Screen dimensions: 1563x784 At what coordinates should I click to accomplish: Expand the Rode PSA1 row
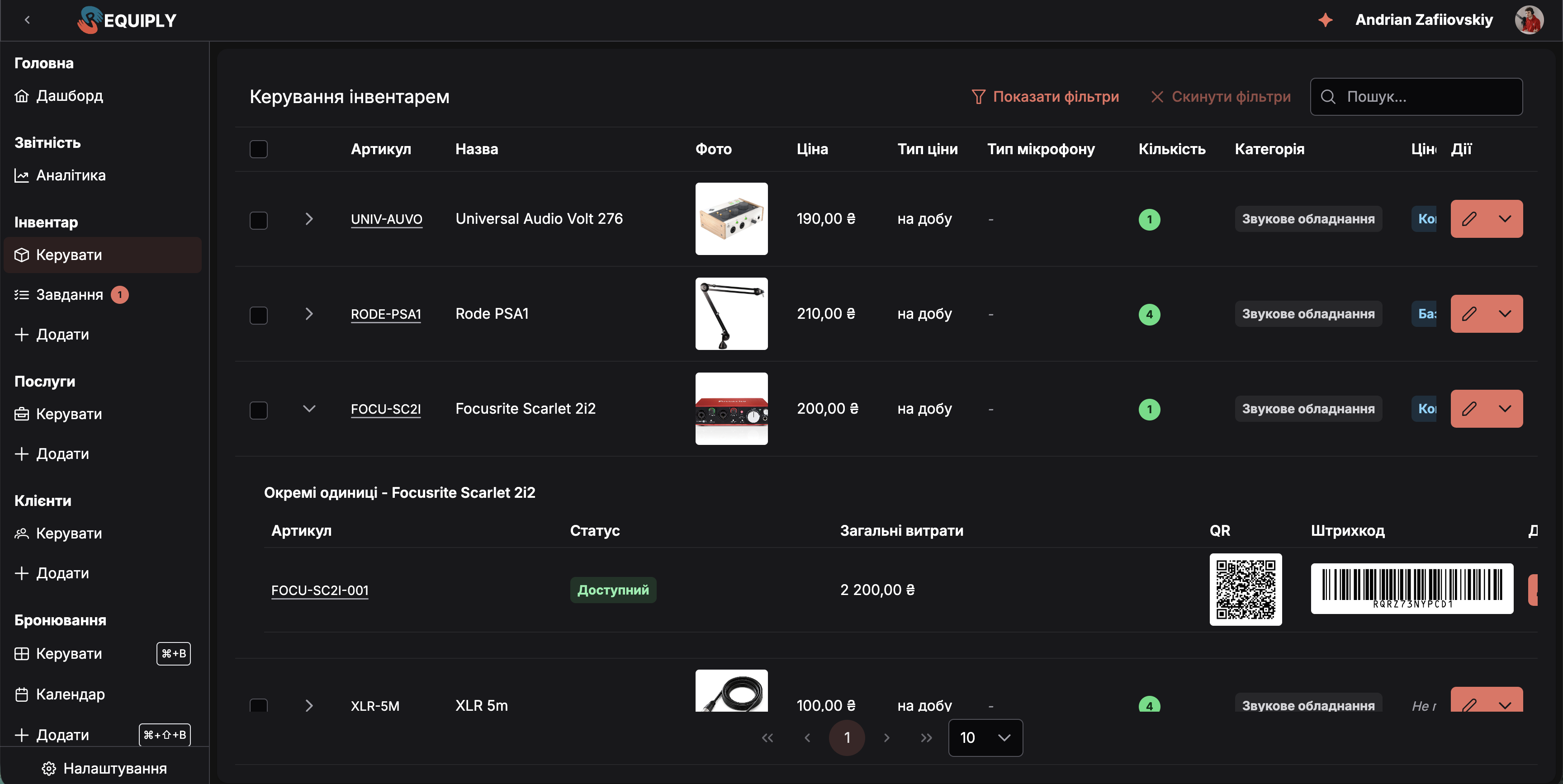point(309,314)
